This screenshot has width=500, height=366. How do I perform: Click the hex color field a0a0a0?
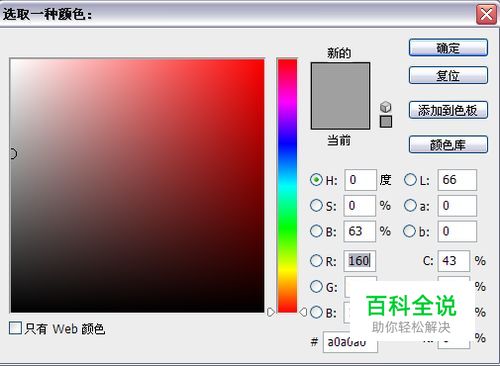(350, 342)
